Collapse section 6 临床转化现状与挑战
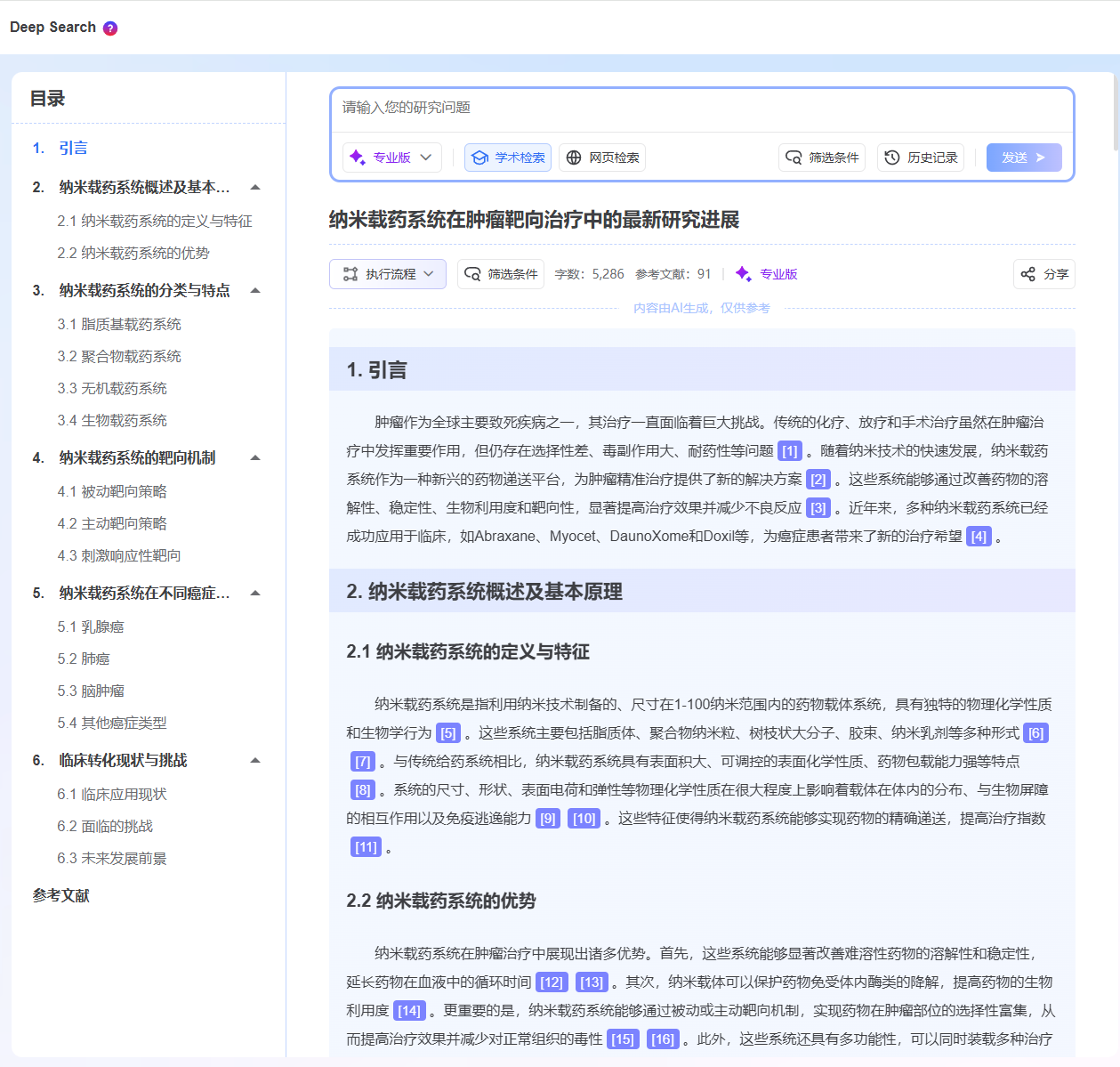Viewport: 1120px width, 1067px height. 255,760
